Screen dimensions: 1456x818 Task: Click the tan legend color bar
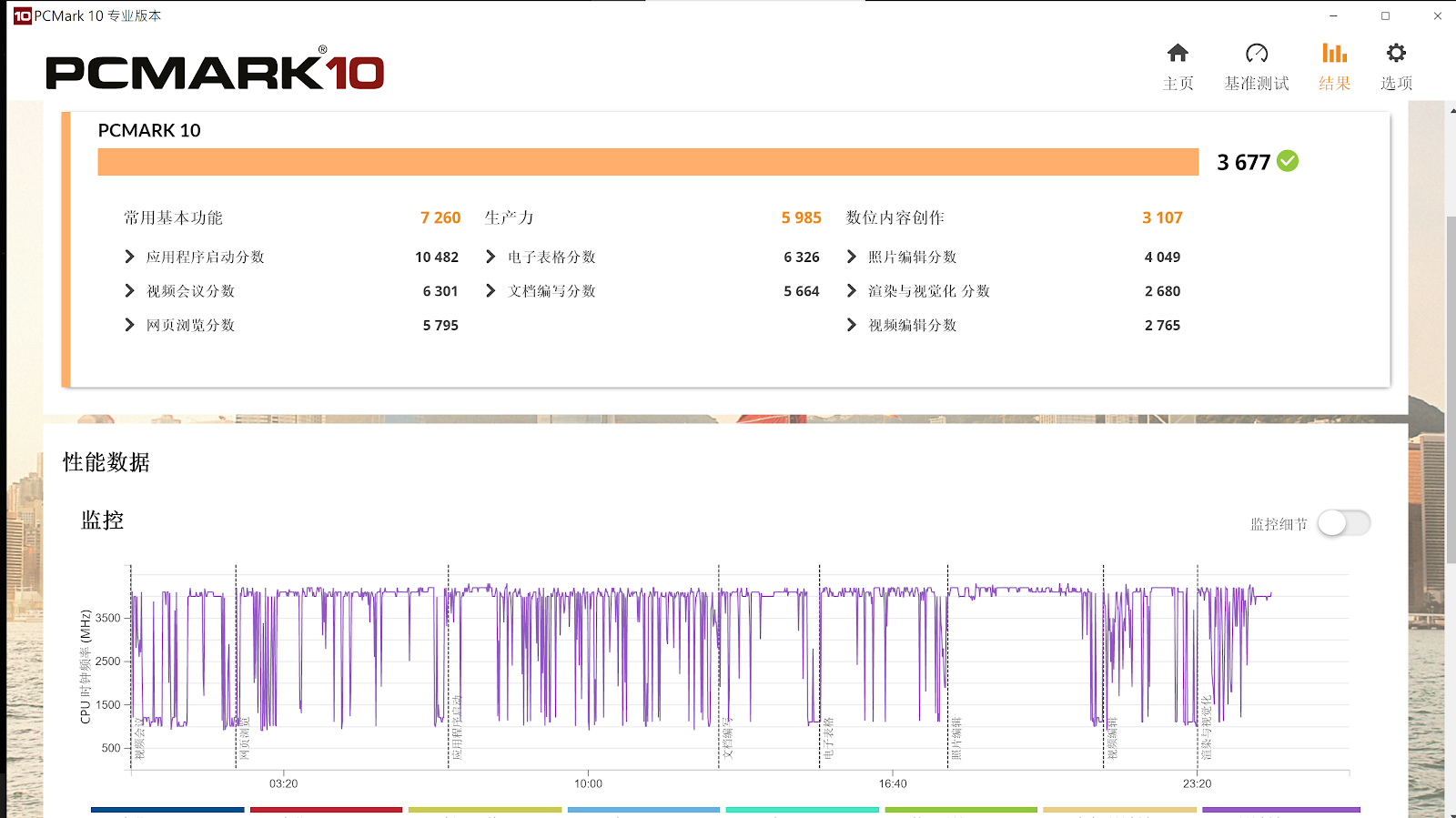[1119, 809]
